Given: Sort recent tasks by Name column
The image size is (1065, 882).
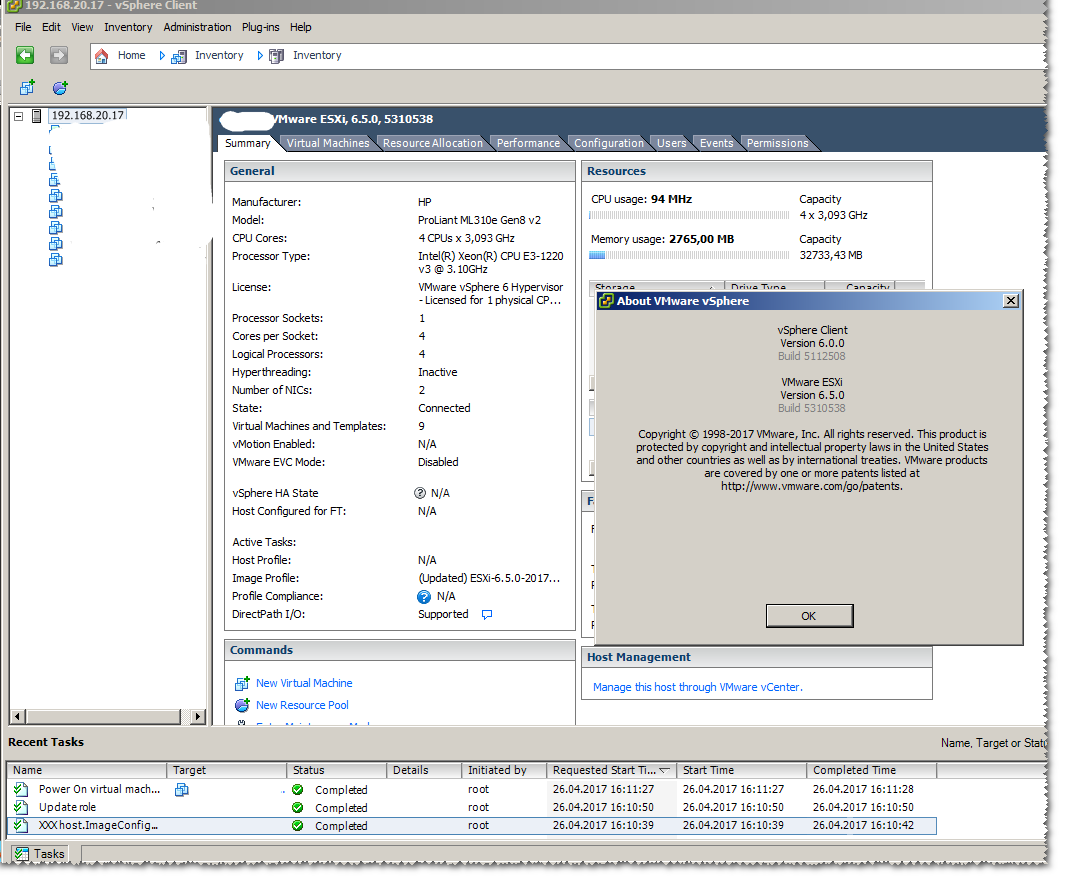Looking at the screenshot, I should pyautogui.click(x=87, y=771).
